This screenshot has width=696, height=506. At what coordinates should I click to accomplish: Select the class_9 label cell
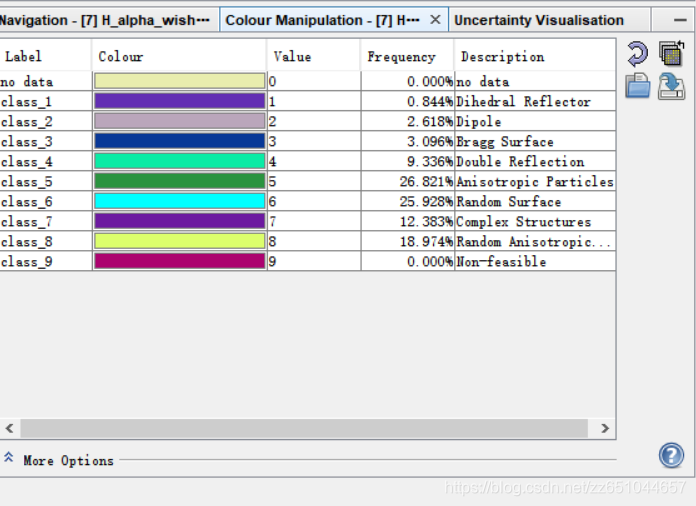[x=46, y=261]
